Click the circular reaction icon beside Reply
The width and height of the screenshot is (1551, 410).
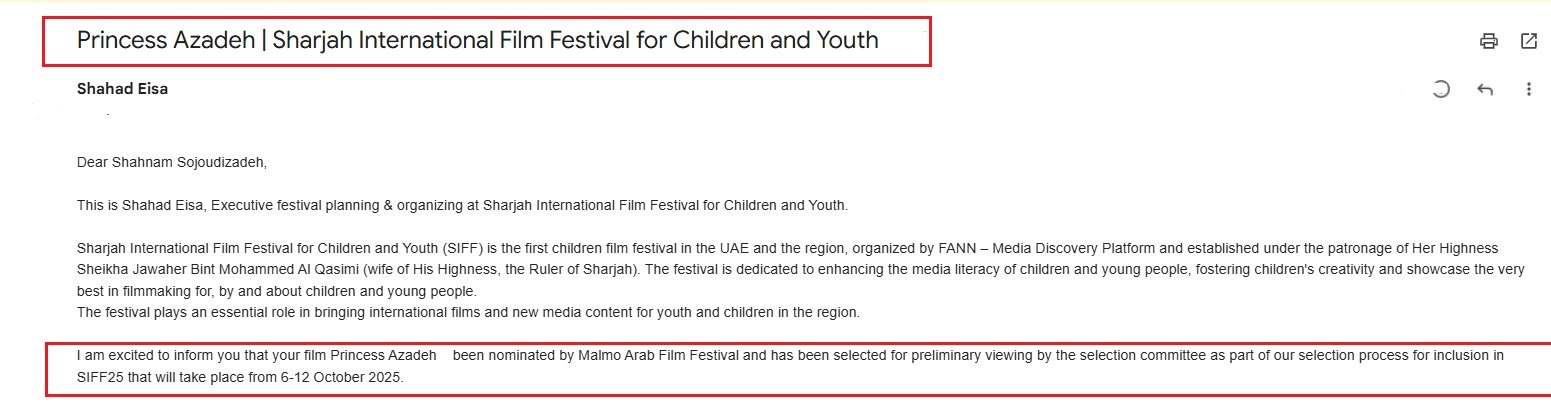tap(1440, 89)
